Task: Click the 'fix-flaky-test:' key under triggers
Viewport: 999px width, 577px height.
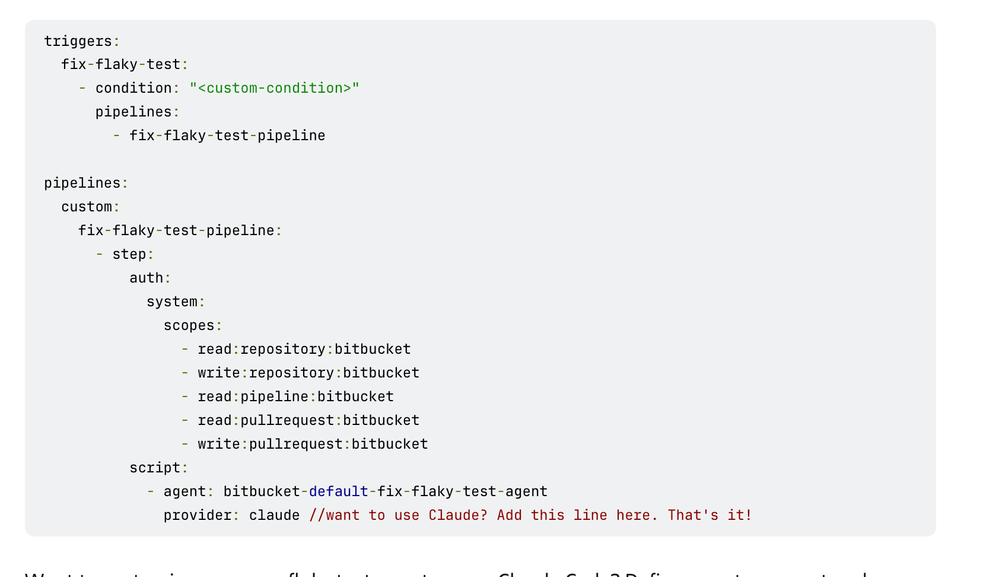Action: click(124, 65)
